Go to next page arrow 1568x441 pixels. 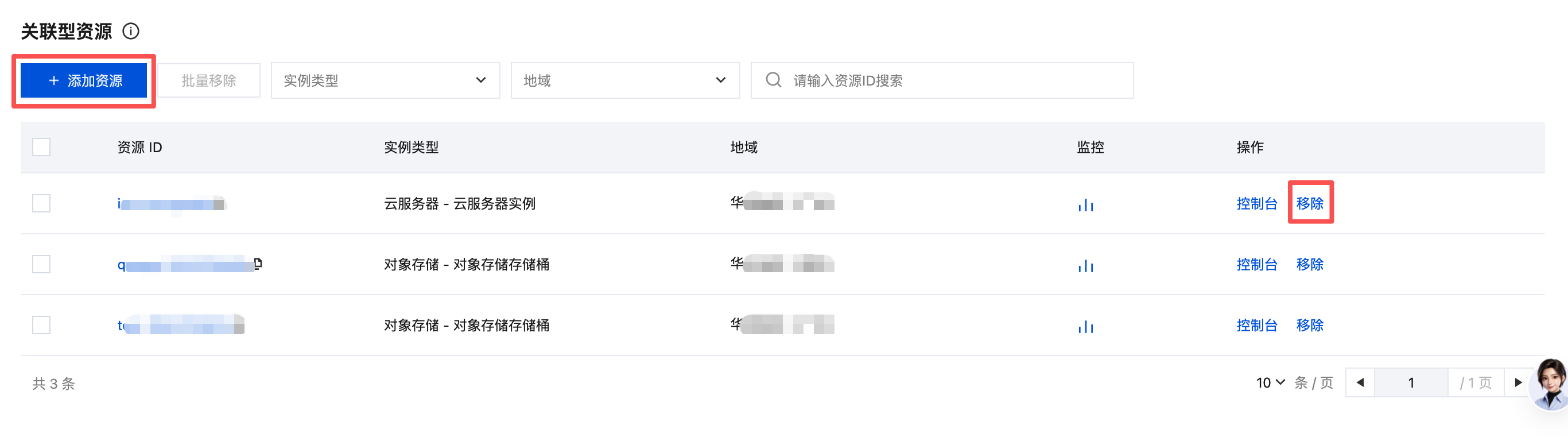pos(1518,382)
